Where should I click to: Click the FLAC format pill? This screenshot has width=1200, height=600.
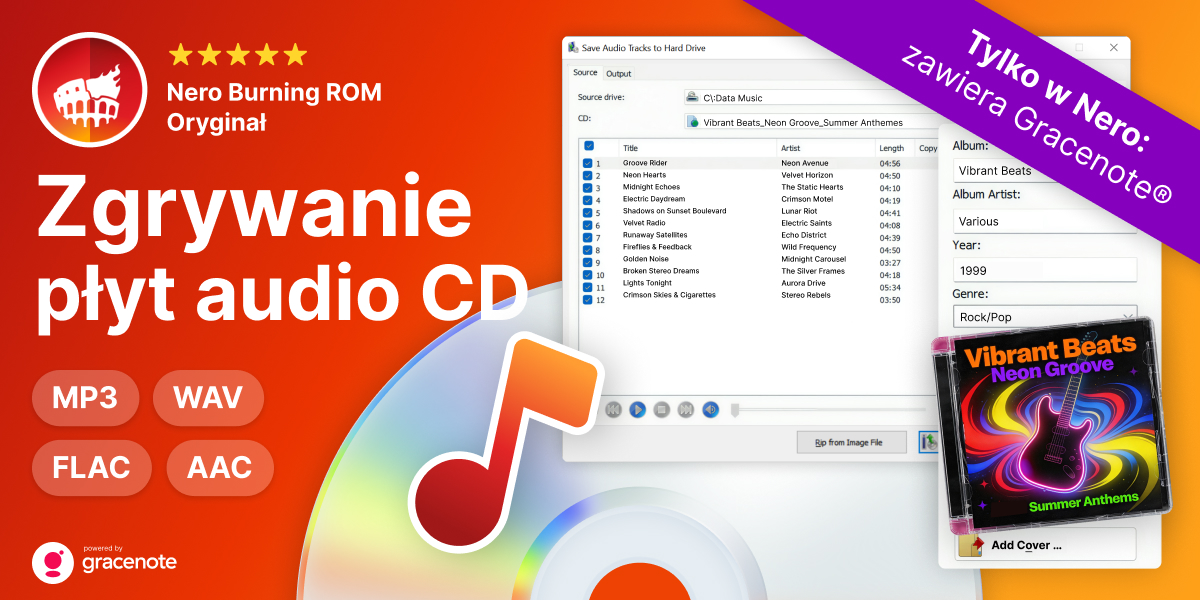(92, 468)
